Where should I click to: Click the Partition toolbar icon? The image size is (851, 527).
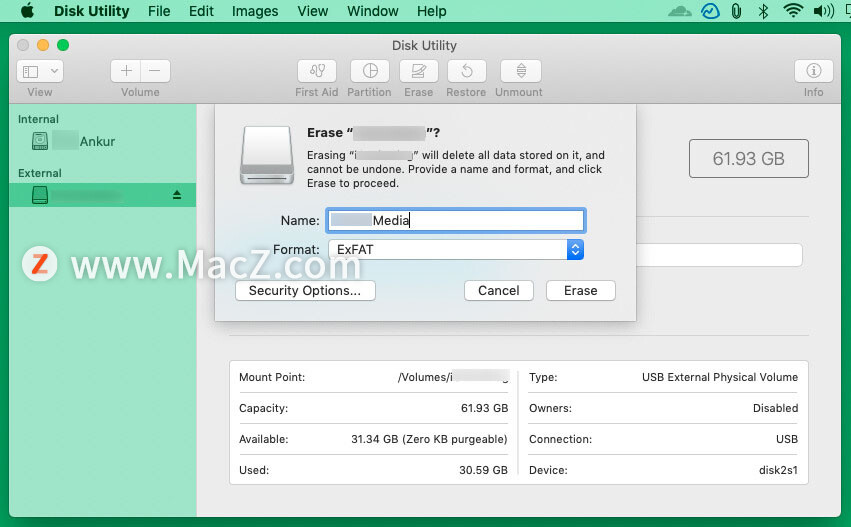(x=370, y=71)
